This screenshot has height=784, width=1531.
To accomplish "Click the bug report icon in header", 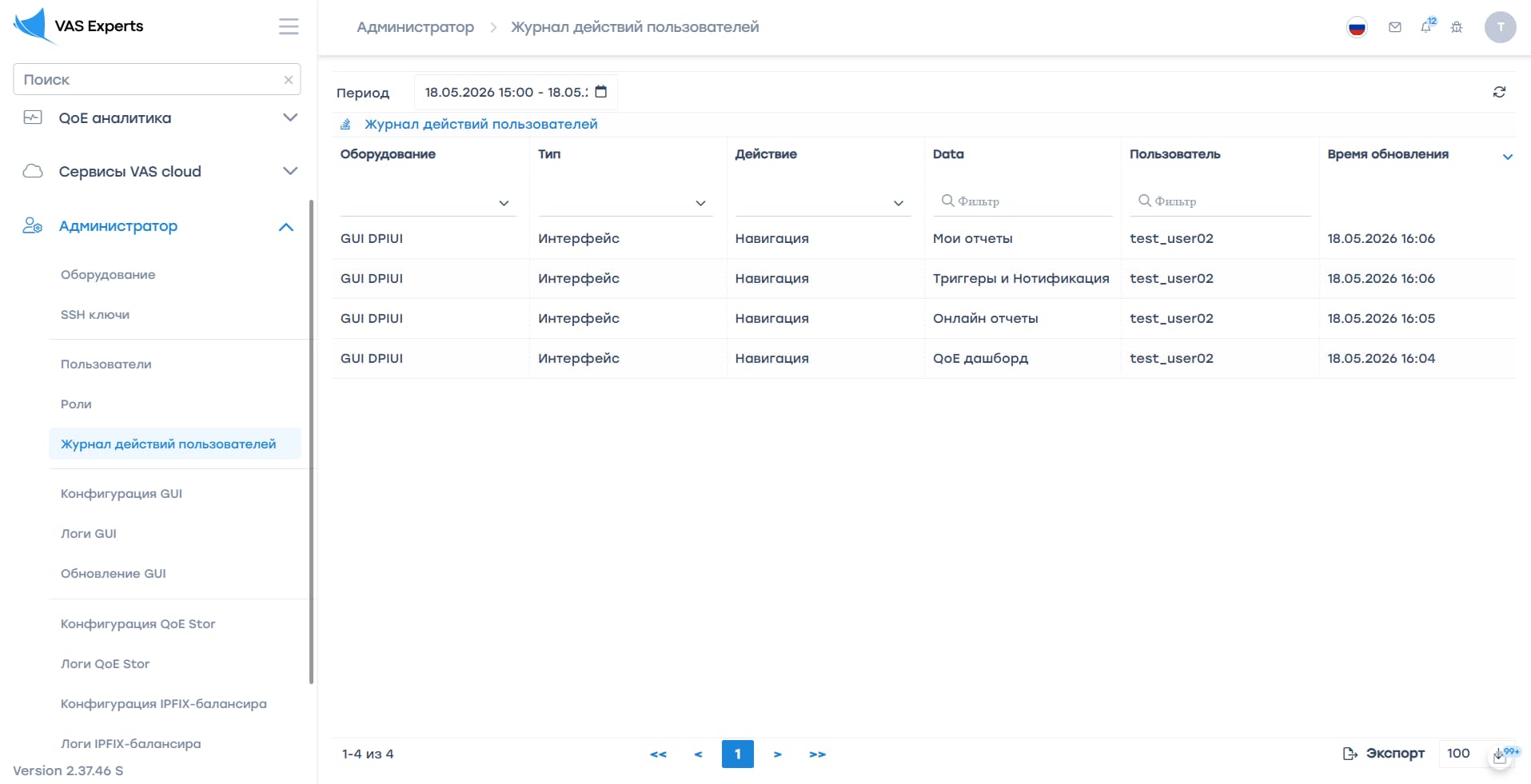I will click(x=1457, y=27).
